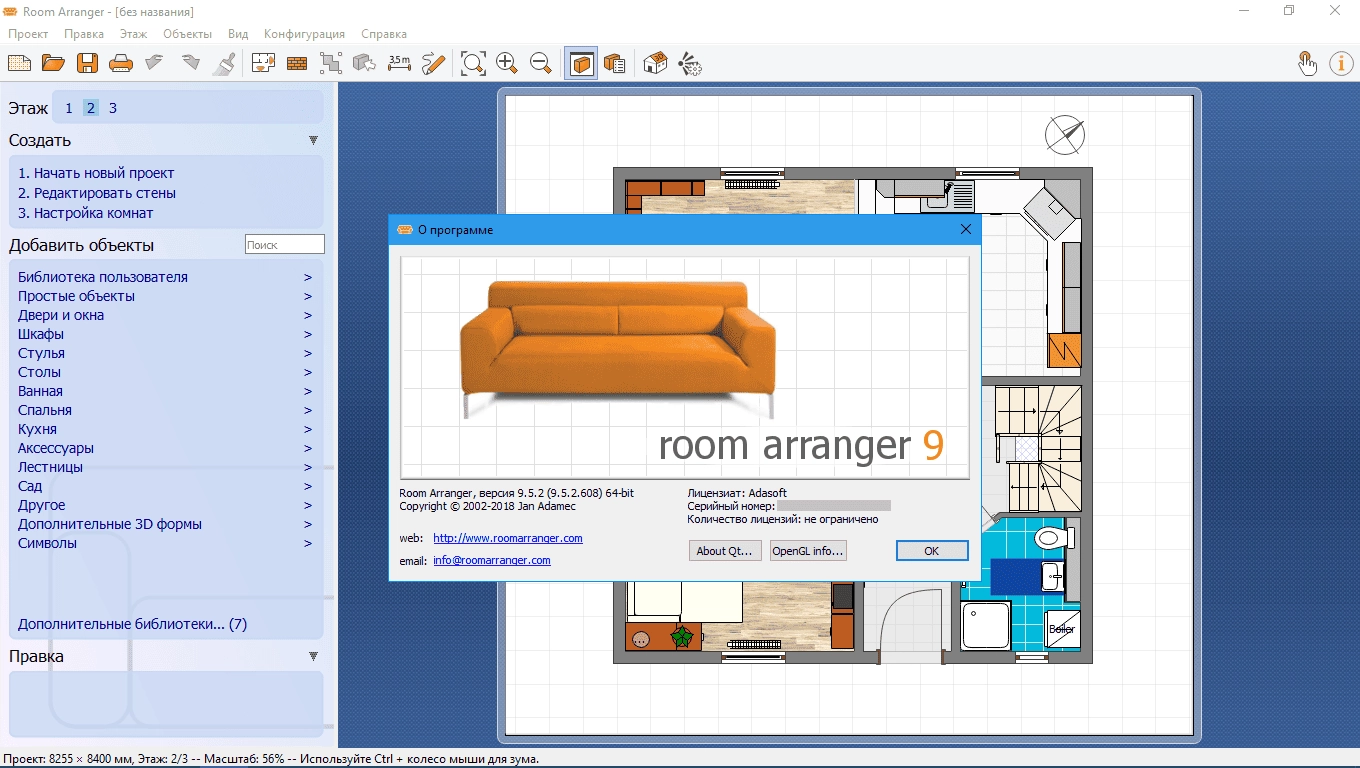Screen dimensions: 1360x768
Task: Click 3. Настройка комнат
Action: (86, 213)
